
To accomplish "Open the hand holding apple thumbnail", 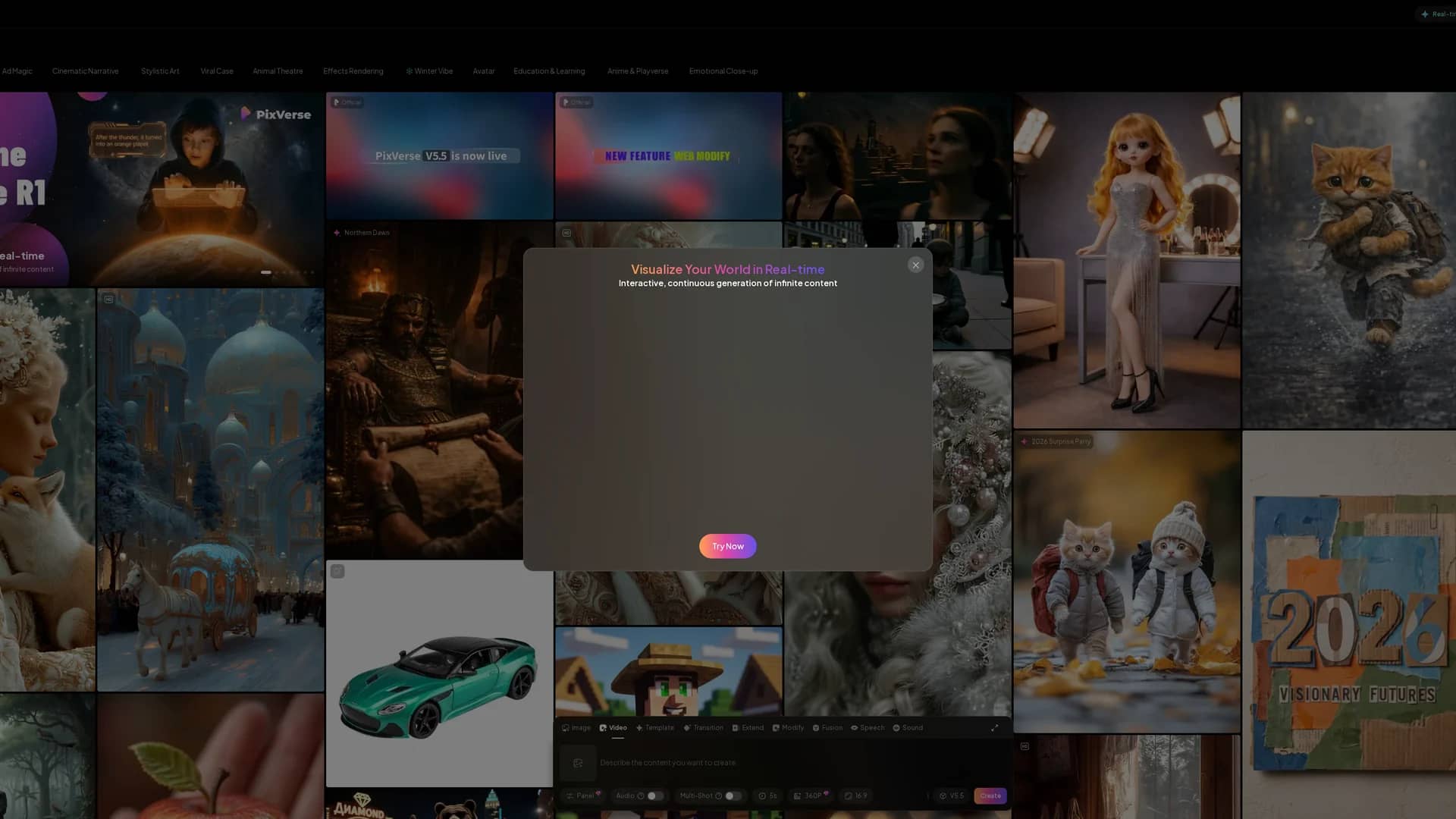I will click(210, 756).
